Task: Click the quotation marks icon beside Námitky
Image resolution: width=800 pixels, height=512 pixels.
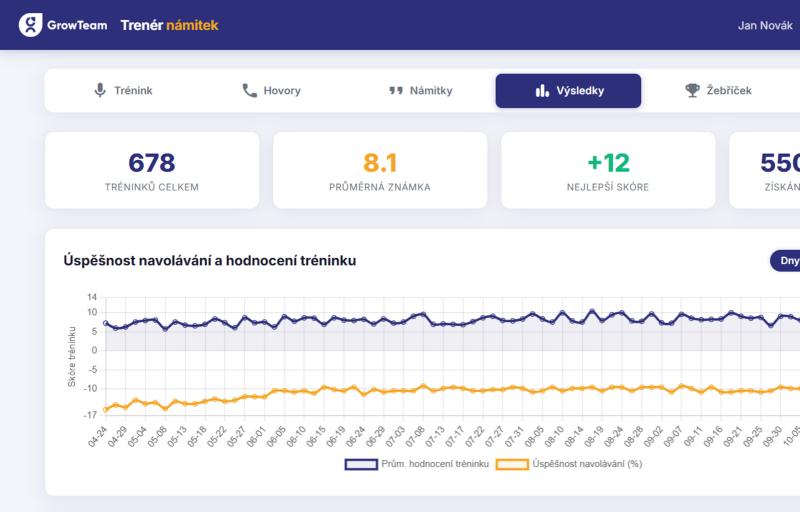Action: pos(396,91)
